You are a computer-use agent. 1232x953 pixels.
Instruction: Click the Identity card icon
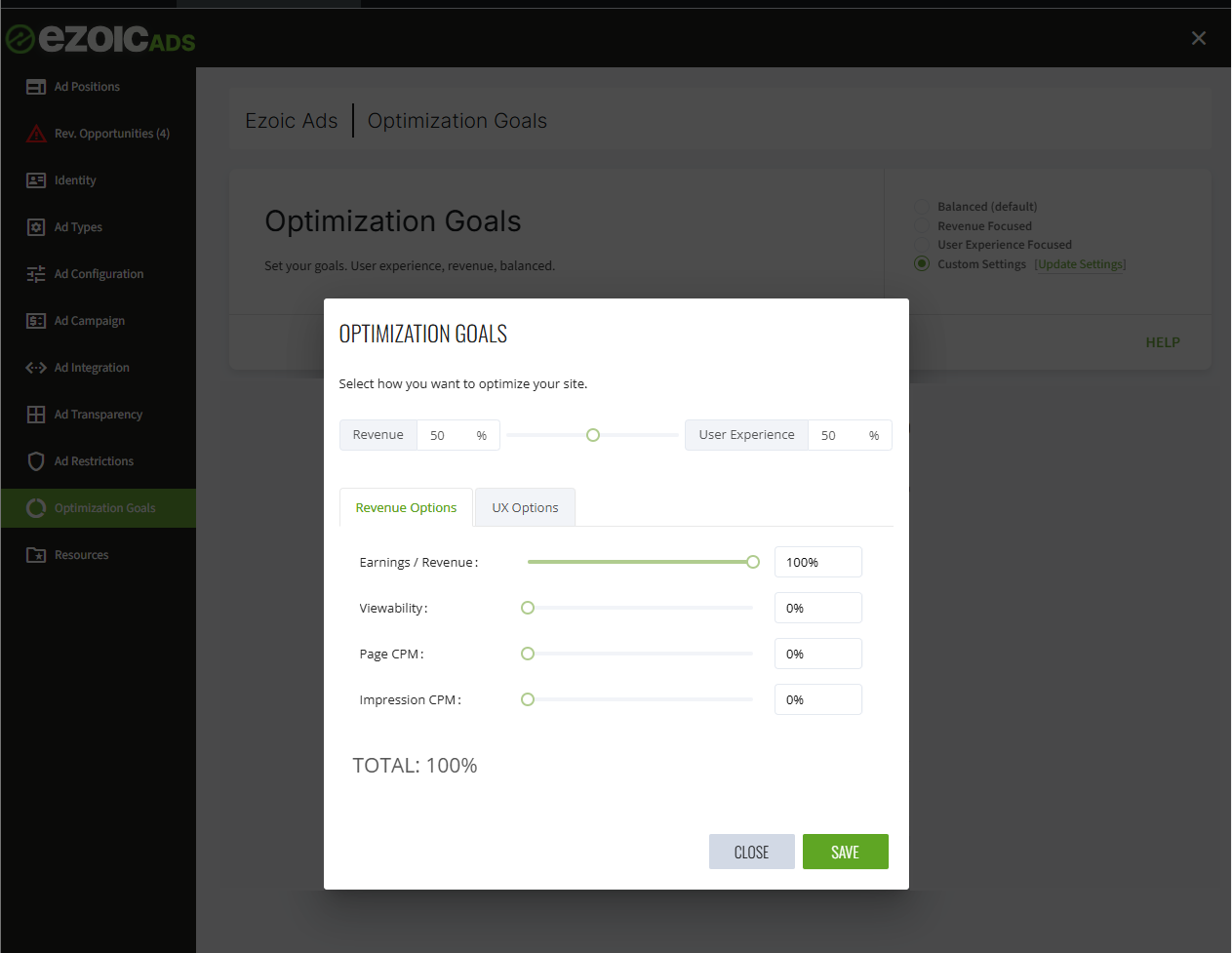click(36, 180)
